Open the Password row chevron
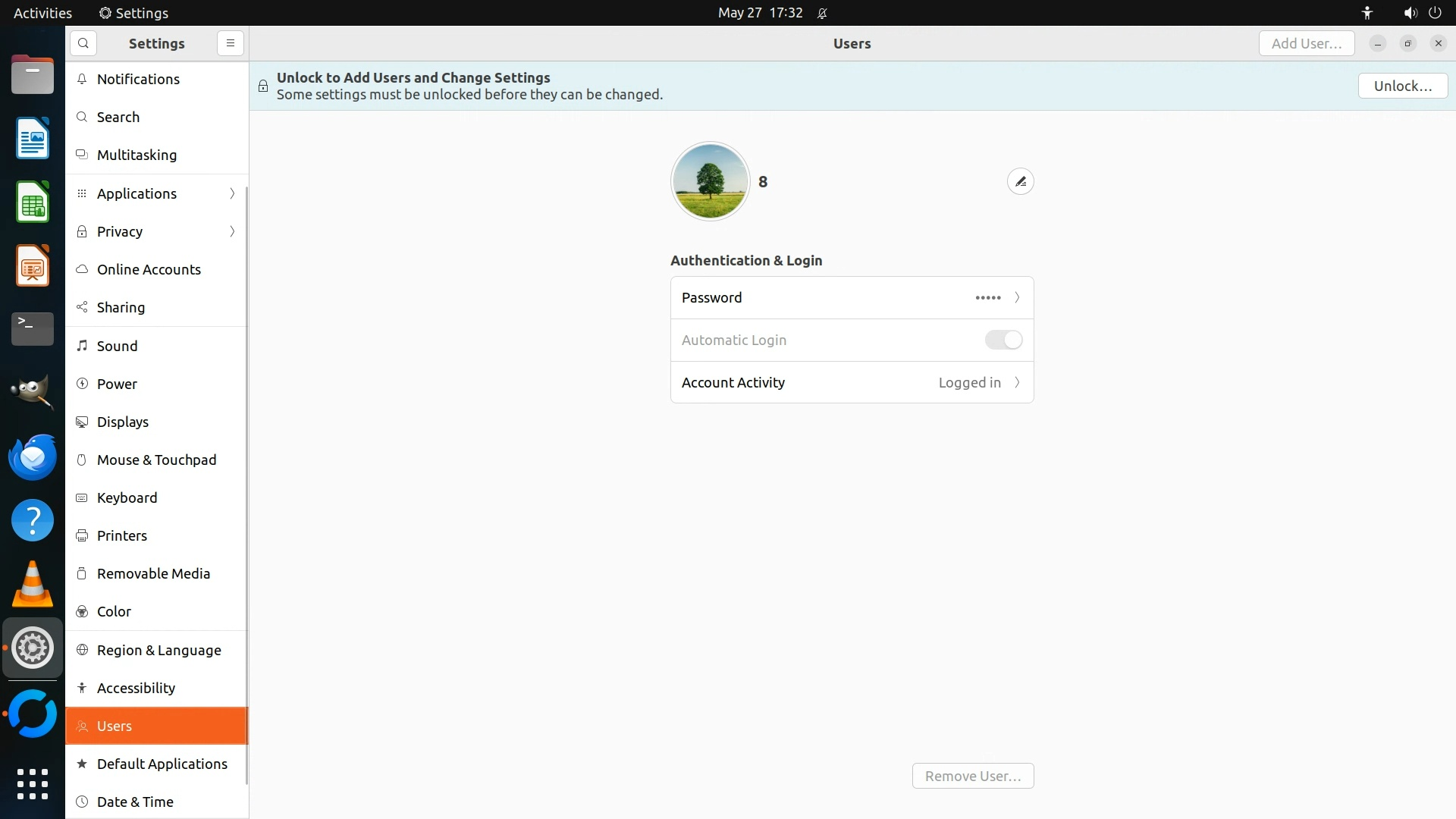This screenshot has width=1456, height=819. coord(1017,297)
